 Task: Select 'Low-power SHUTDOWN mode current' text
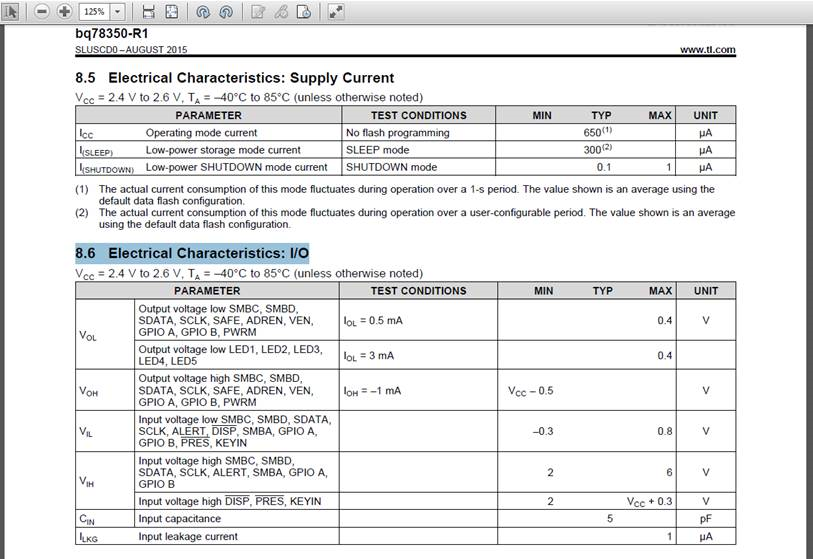[236, 167]
